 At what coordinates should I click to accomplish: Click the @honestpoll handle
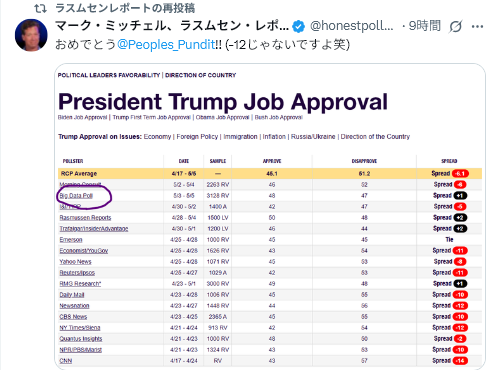click(x=352, y=26)
